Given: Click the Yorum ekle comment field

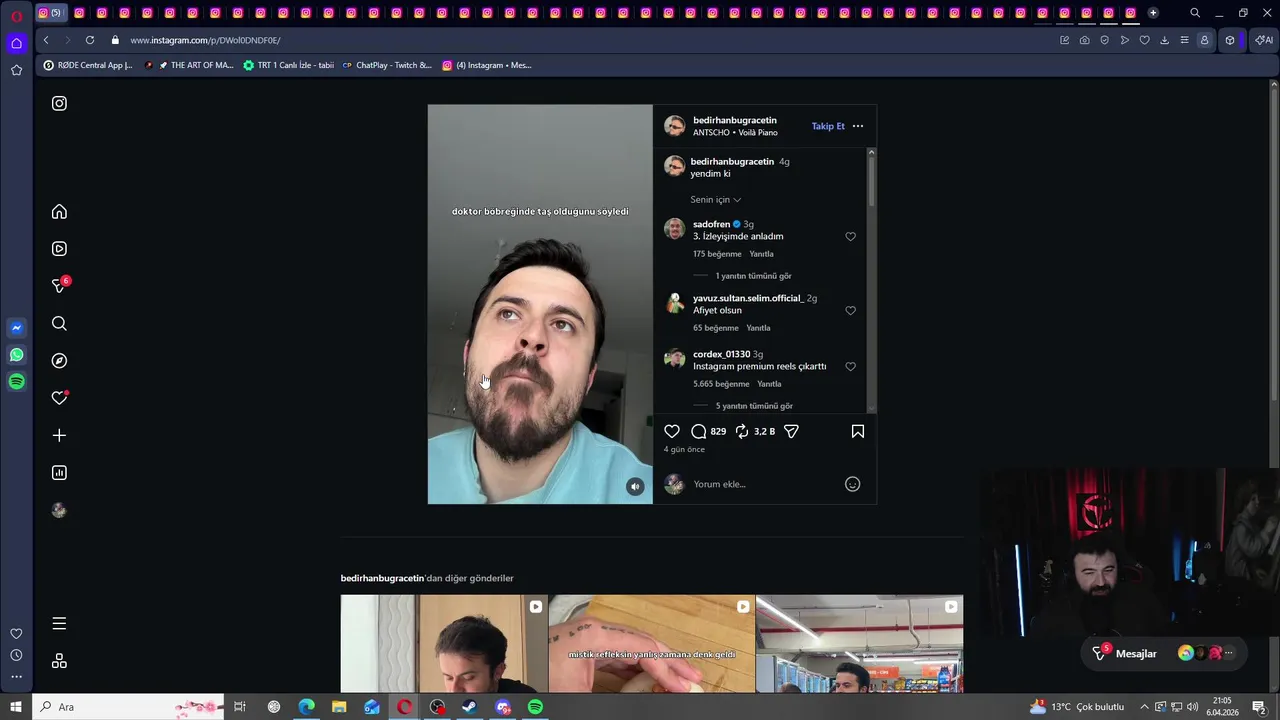Looking at the screenshot, I should pos(765,484).
